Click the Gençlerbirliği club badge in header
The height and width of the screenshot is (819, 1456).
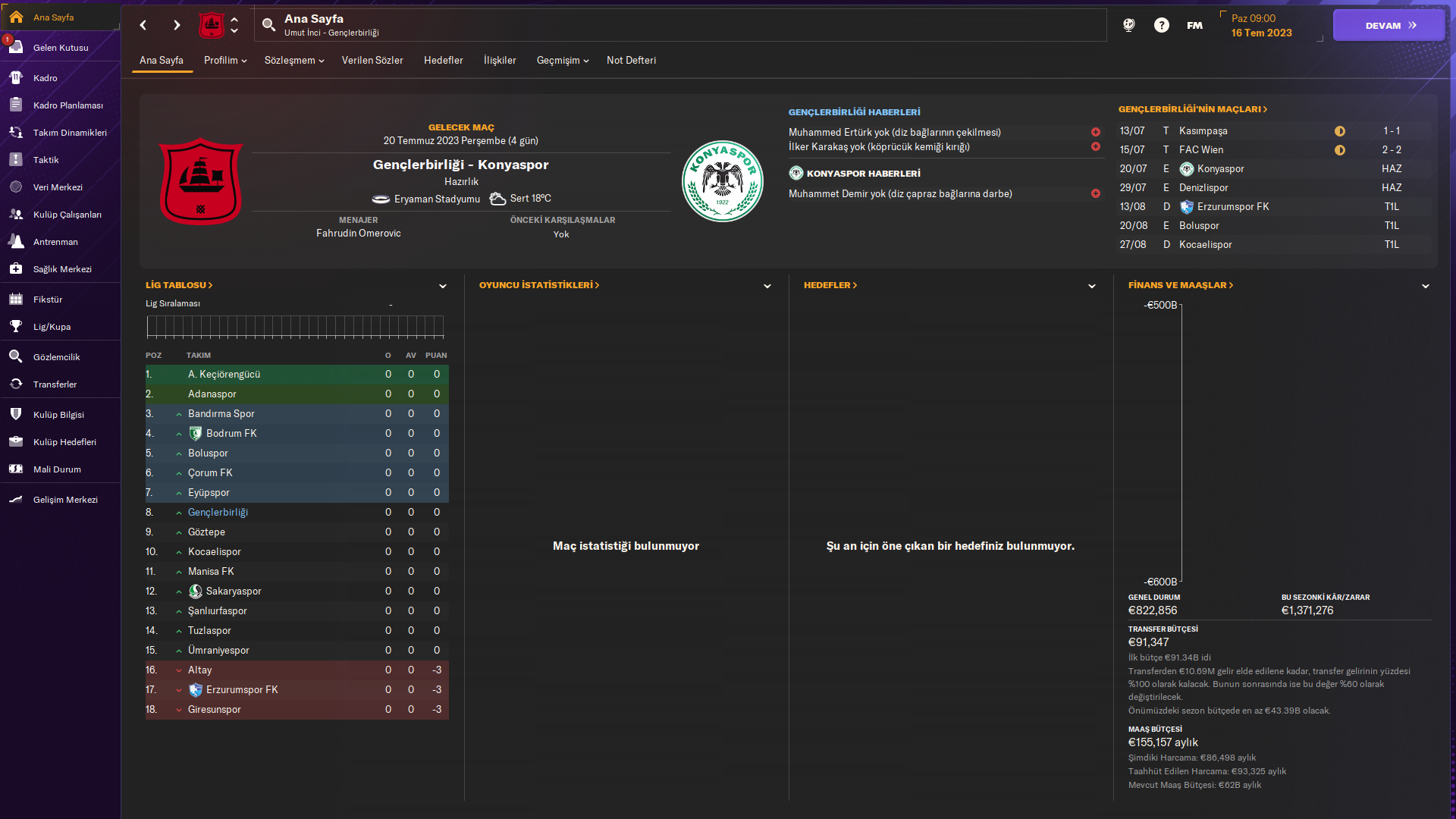point(211,25)
